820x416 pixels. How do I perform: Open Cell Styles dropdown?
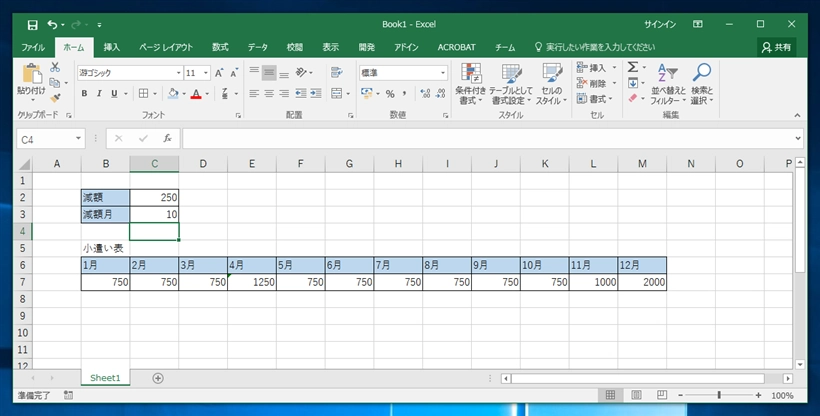[551, 84]
